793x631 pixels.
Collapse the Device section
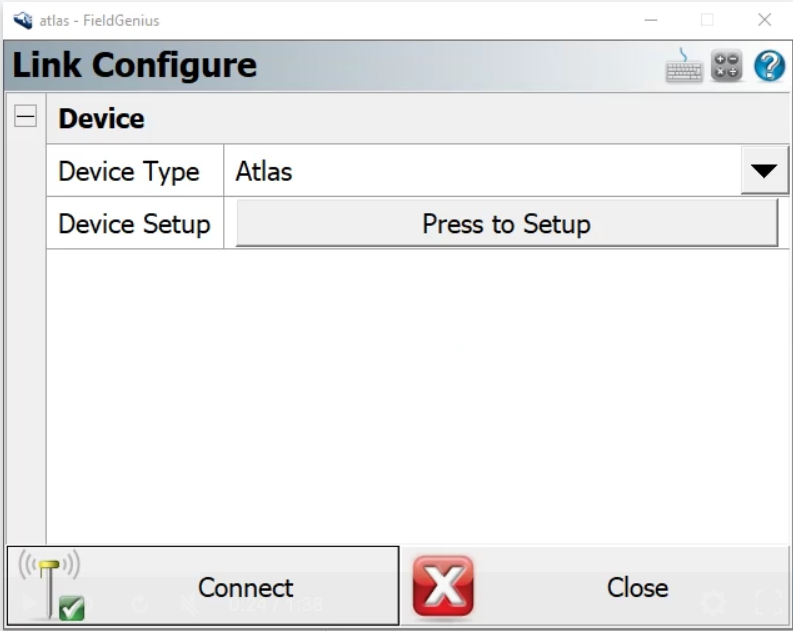25,118
